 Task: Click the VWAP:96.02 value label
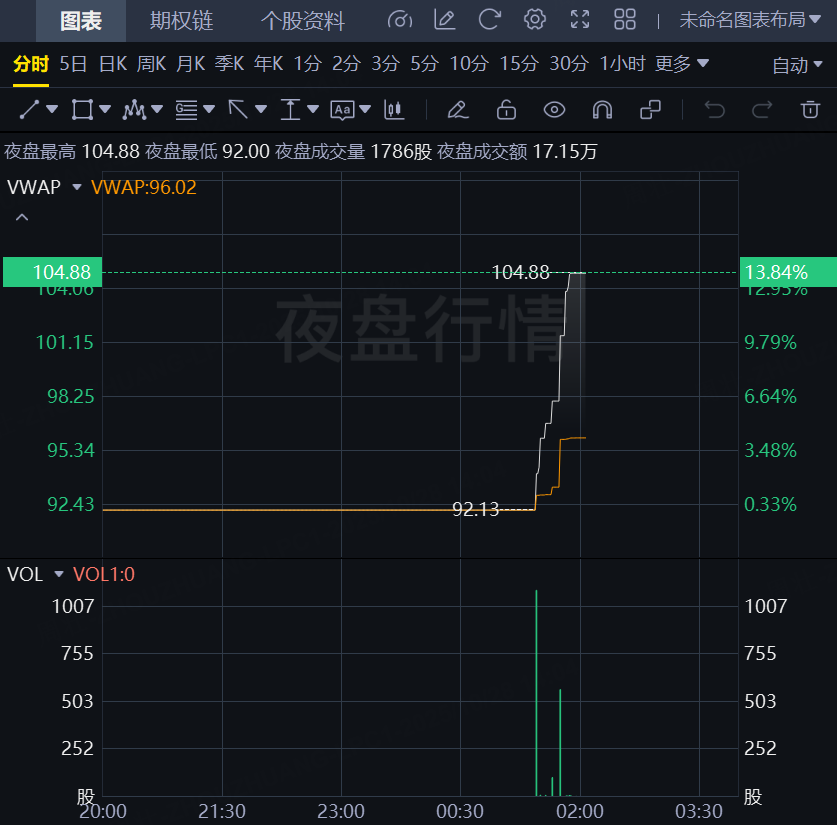144,187
